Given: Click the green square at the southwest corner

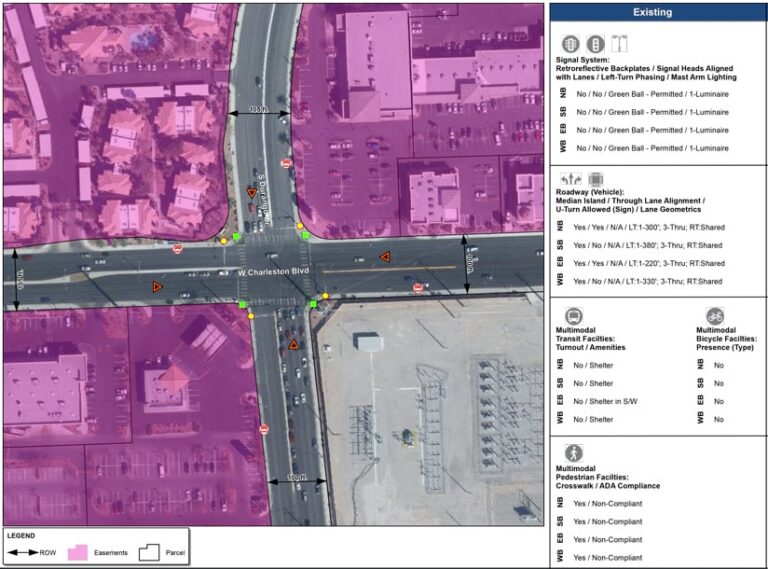Looking at the screenshot, I should (x=242, y=305).
